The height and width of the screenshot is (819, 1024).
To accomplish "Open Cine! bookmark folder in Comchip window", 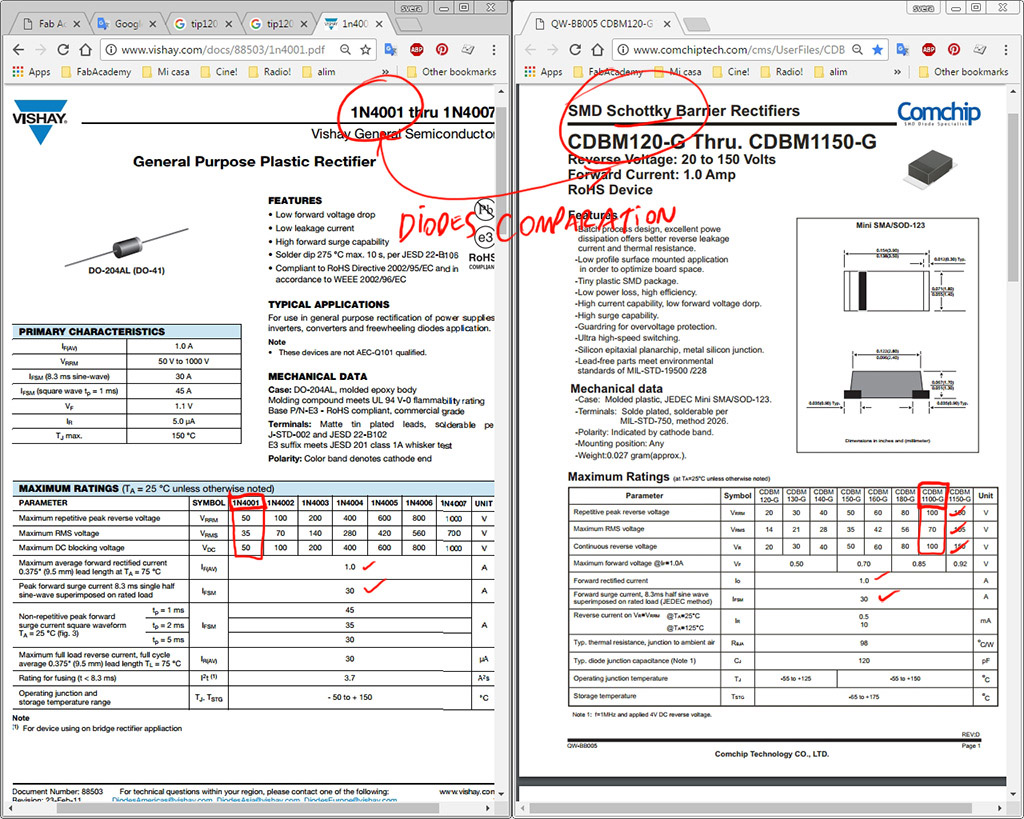I will point(731,72).
